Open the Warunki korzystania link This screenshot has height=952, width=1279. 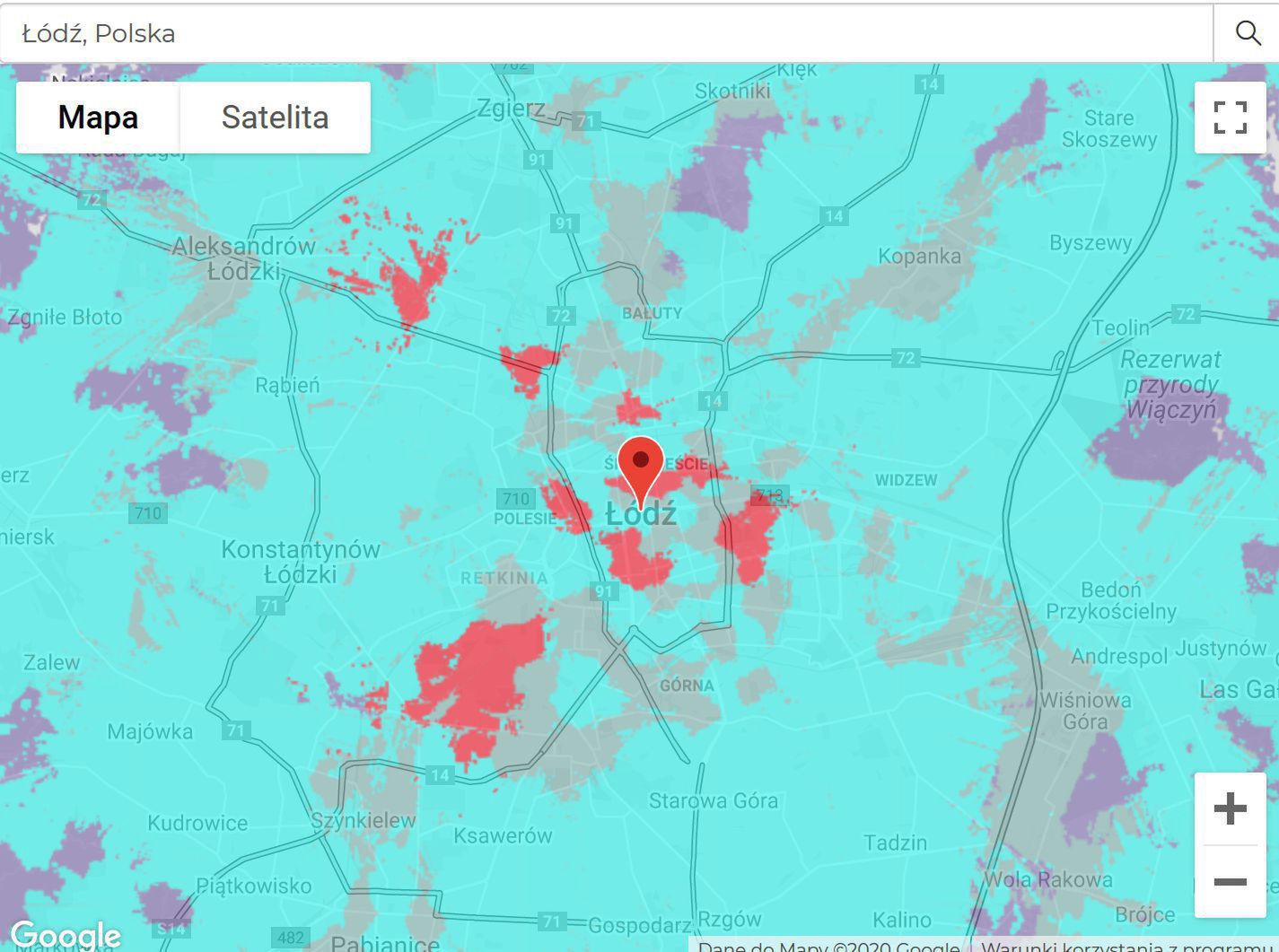[1130, 946]
